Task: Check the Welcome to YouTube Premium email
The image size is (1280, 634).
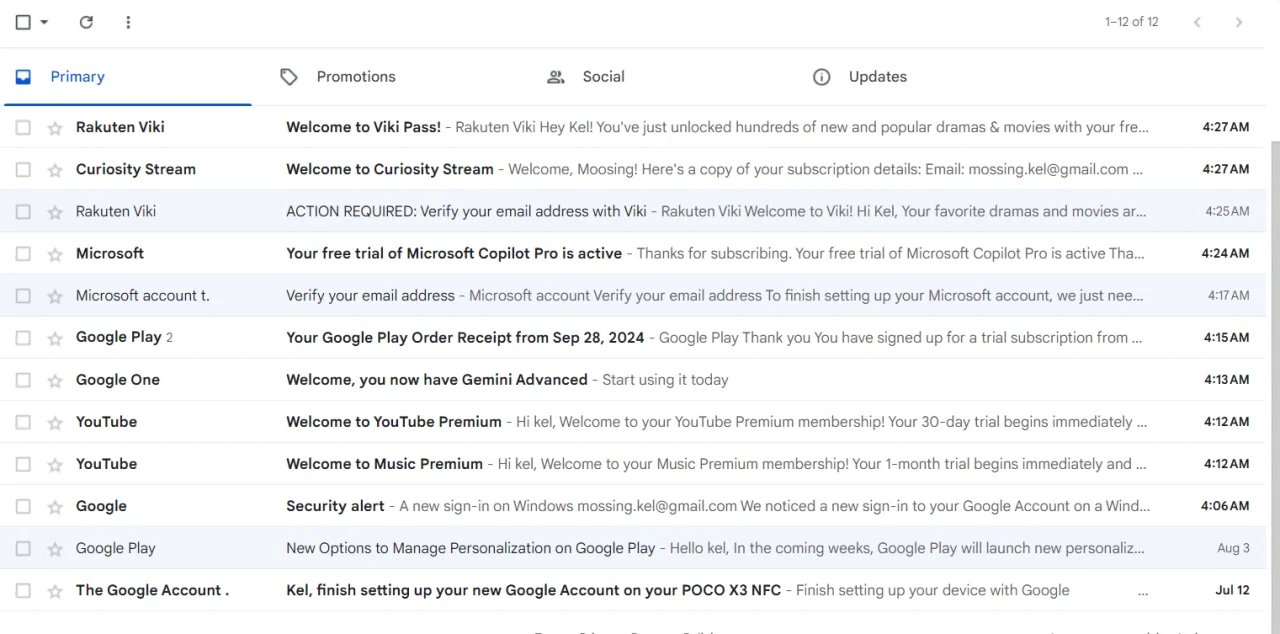Action: coord(23,422)
